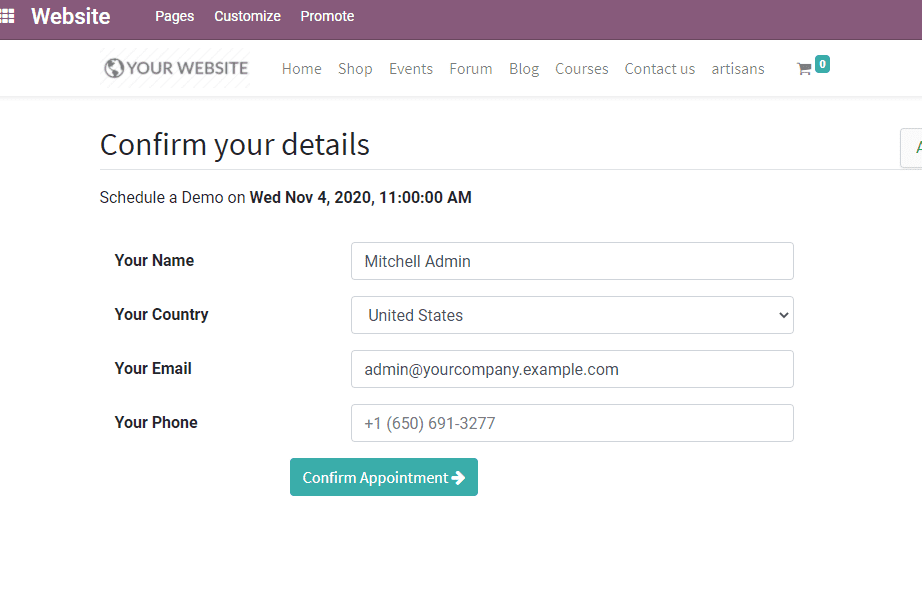This screenshot has height=589, width=922.
Task: Click the Confirm your details heading
Action: point(235,145)
